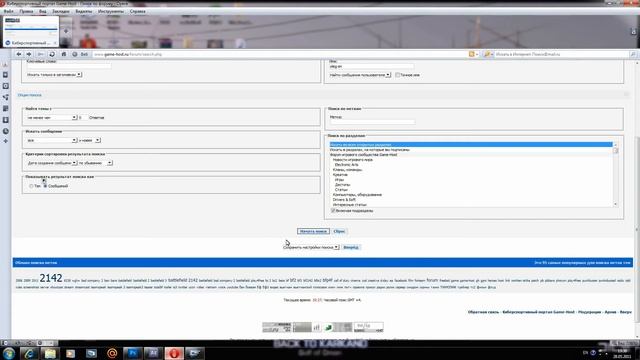
Task: Open the History clock panel in sidebar
Action: (5, 131)
